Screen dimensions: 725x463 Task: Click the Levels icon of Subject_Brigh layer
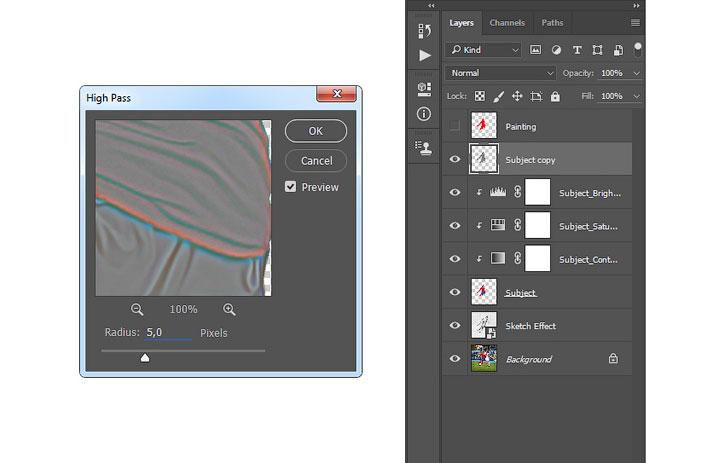point(498,192)
